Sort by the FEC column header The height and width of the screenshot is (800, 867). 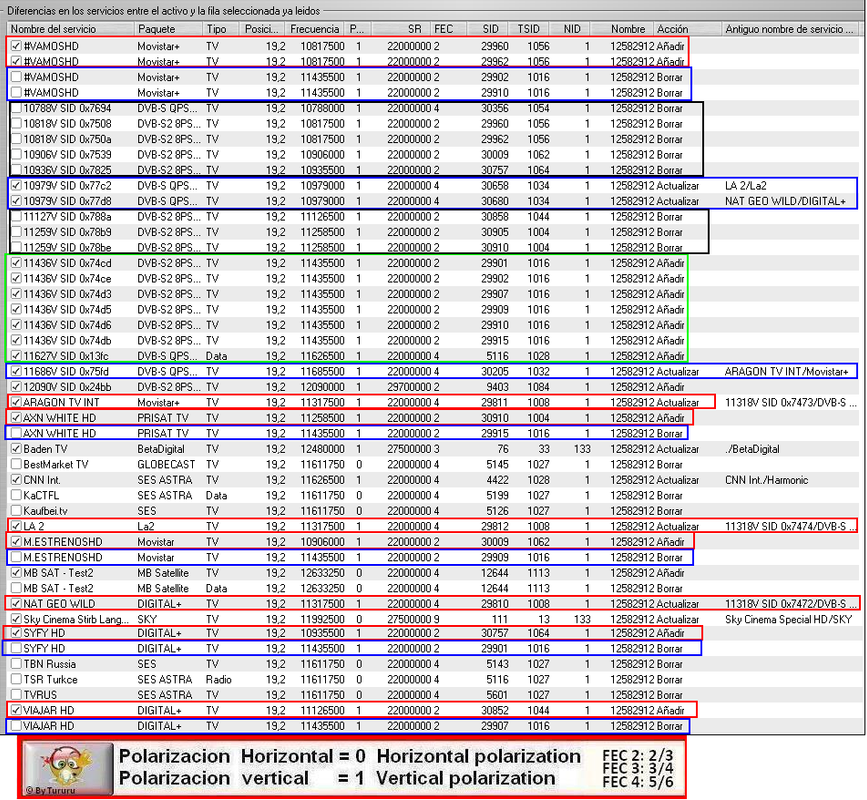pyautogui.click(x=448, y=29)
